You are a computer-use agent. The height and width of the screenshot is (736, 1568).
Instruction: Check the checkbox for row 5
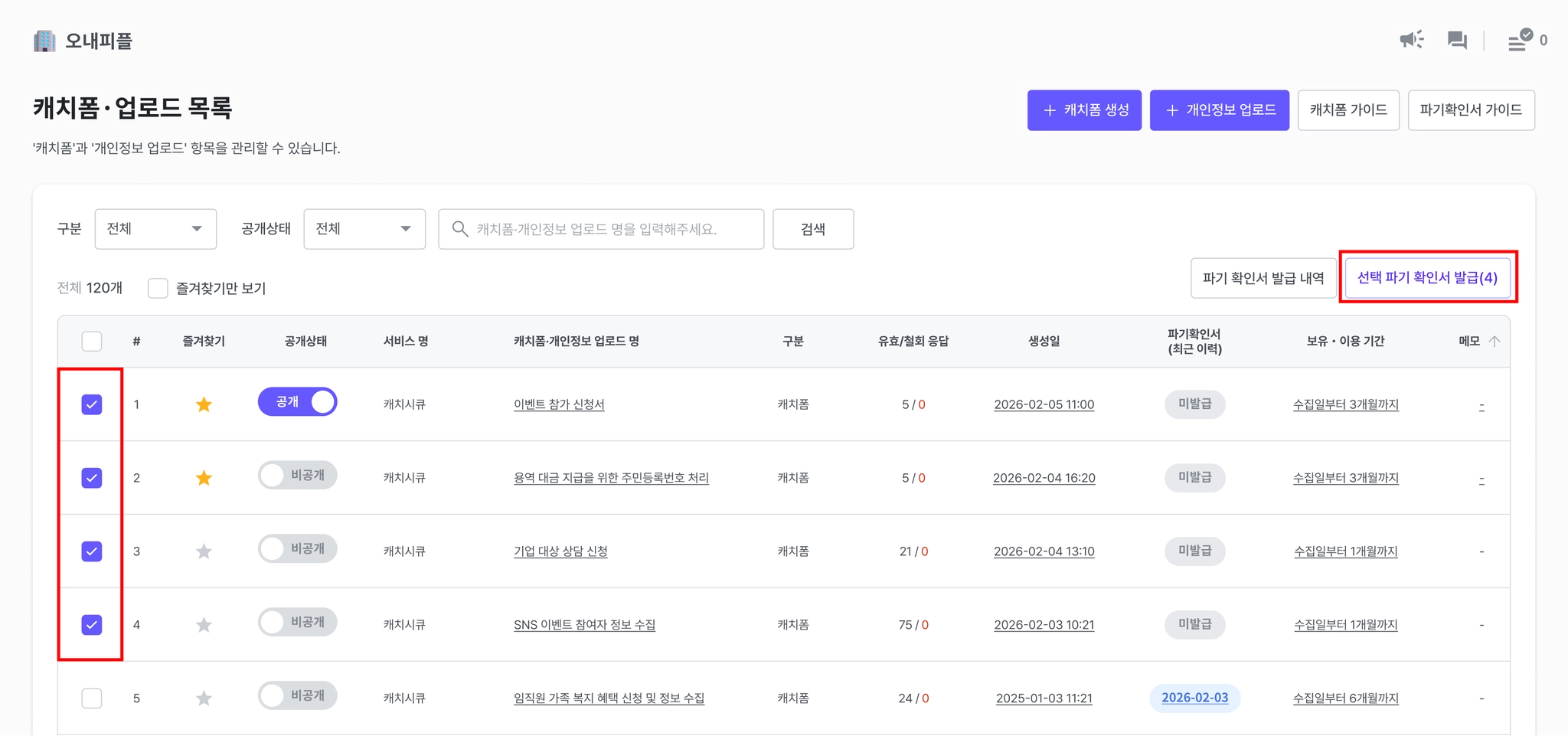point(92,698)
